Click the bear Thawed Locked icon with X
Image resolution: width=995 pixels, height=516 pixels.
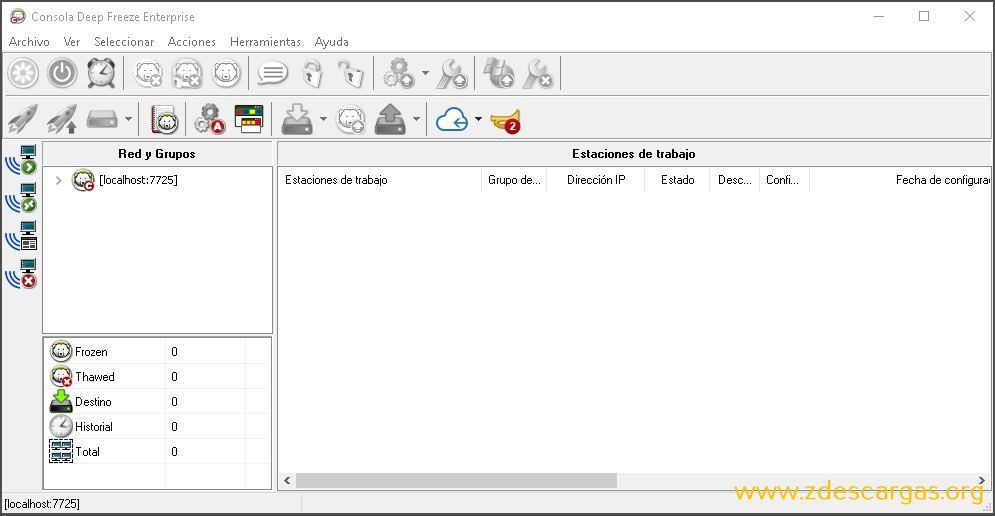(x=188, y=74)
